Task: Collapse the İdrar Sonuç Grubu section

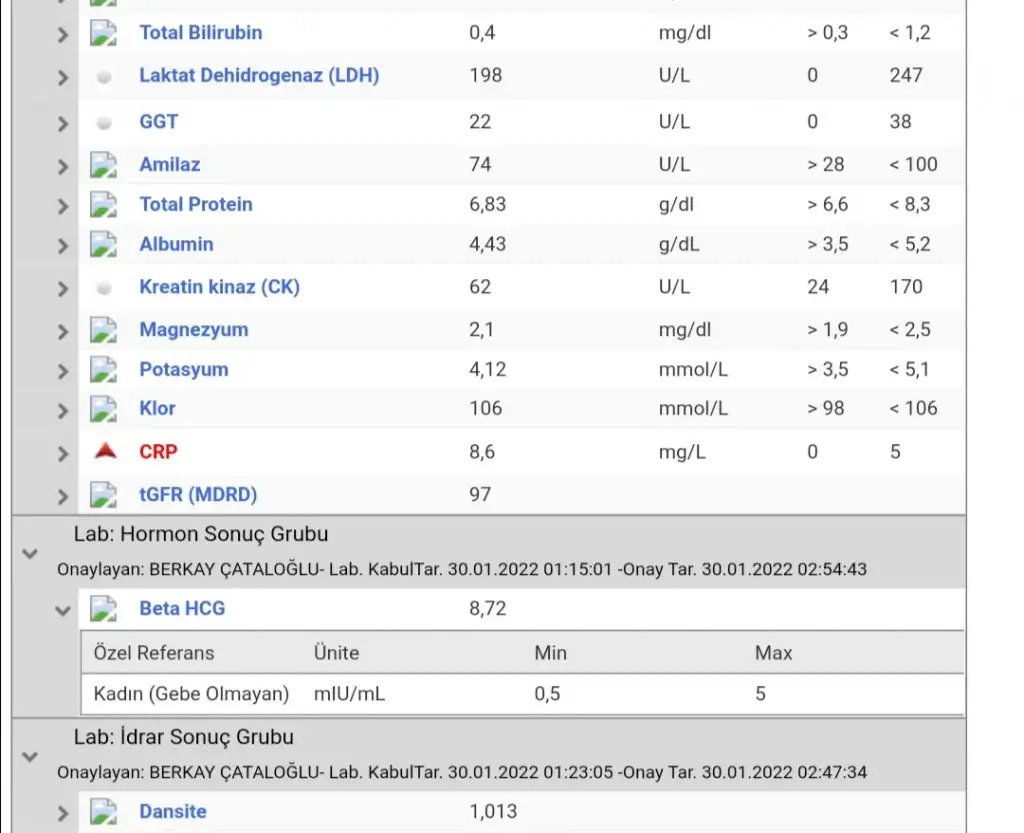Action: (x=30, y=756)
